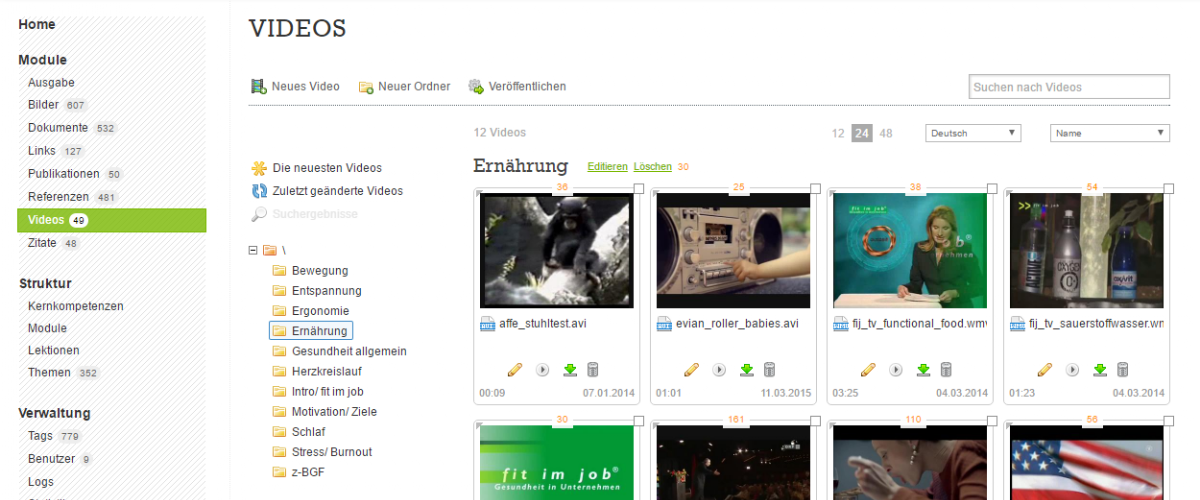Image resolution: width=1200 pixels, height=500 pixels.
Task: Collapse the root folder tree node
Action: point(253,250)
